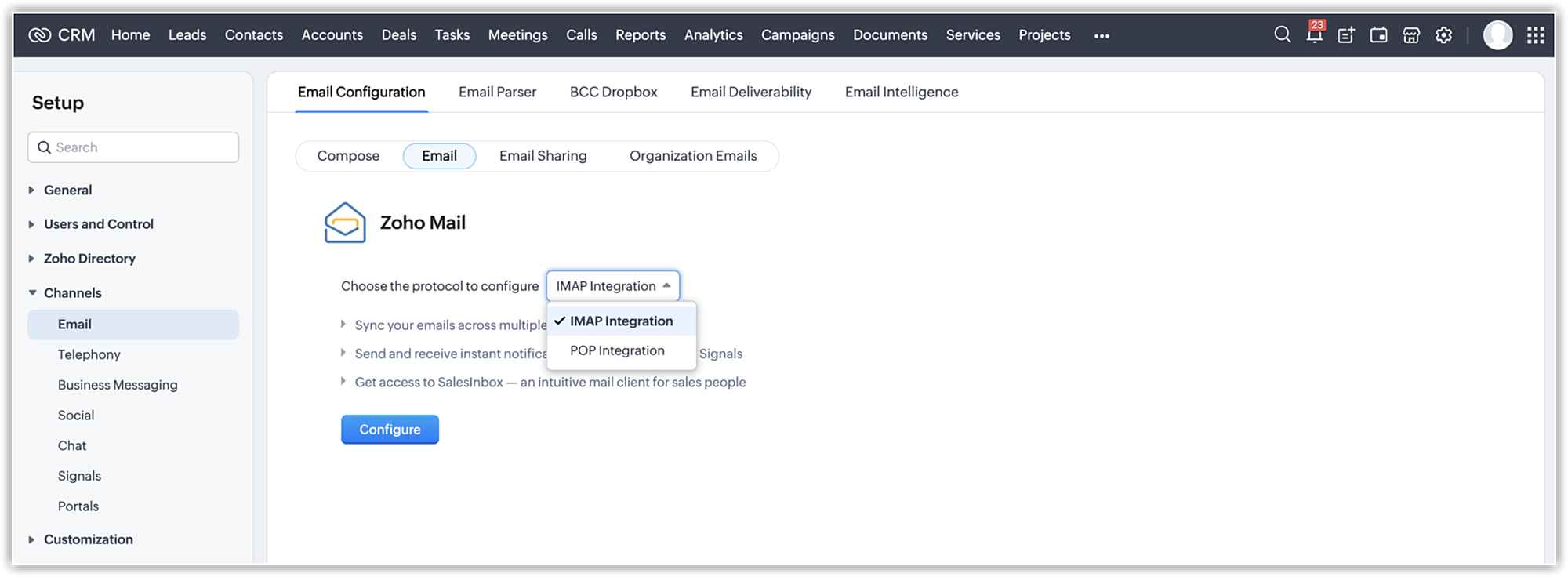1568x577 pixels.
Task: Expand 'Send and receive instant' item
Action: point(343,353)
